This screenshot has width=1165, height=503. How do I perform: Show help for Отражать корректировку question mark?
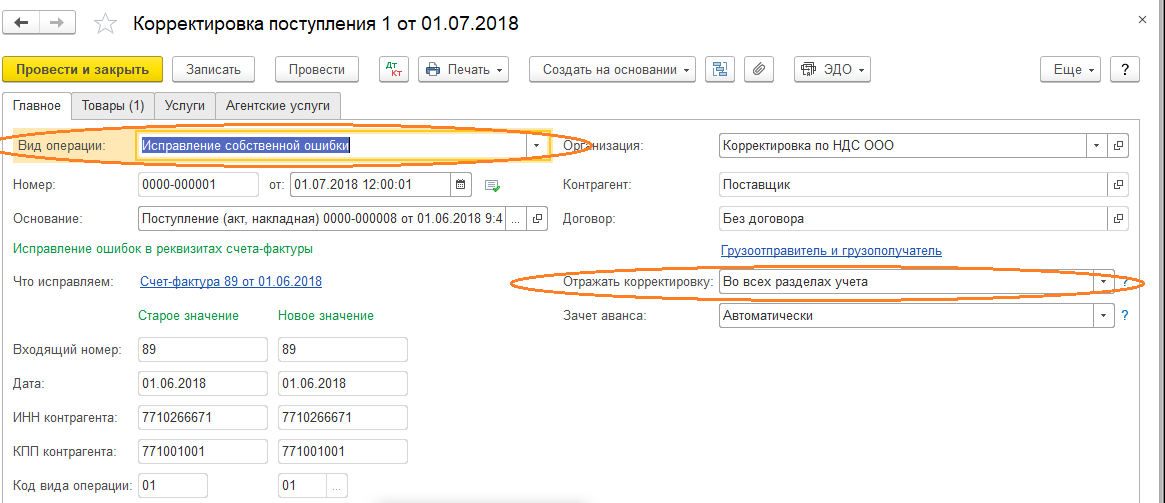[1126, 282]
